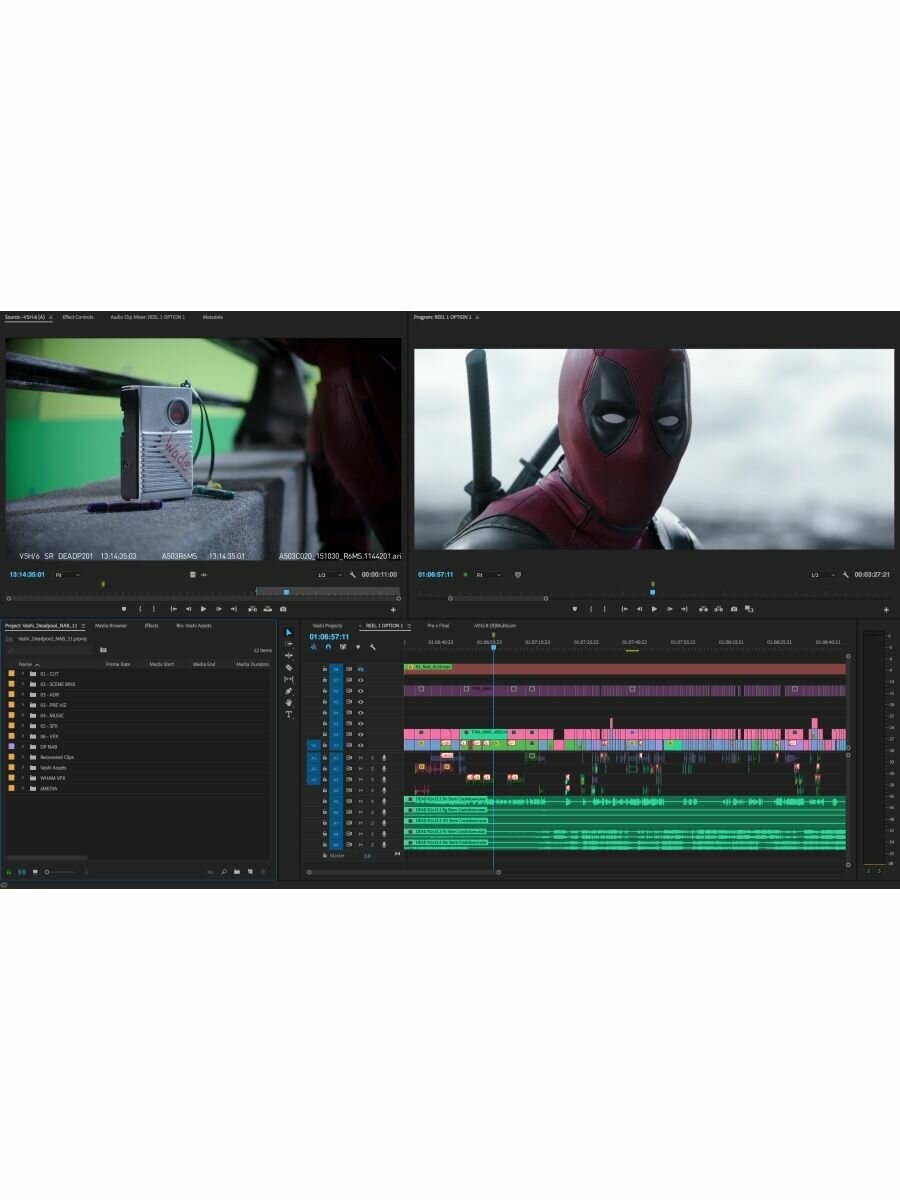Open Program monitor Fit zoom dropdown
The height and width of the screenshot is (1200, 900).
point(489,575)
